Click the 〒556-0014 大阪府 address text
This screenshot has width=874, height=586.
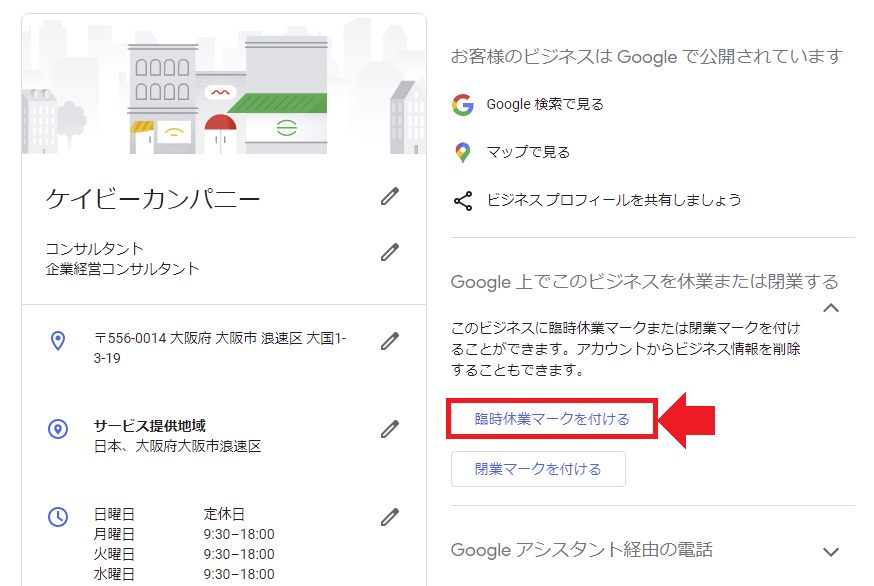point(220,348)
